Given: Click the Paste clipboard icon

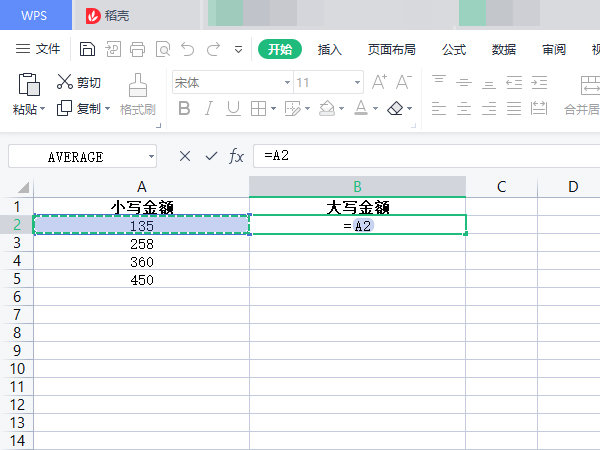Looking at the screenshot, I should tap(29, 84).
